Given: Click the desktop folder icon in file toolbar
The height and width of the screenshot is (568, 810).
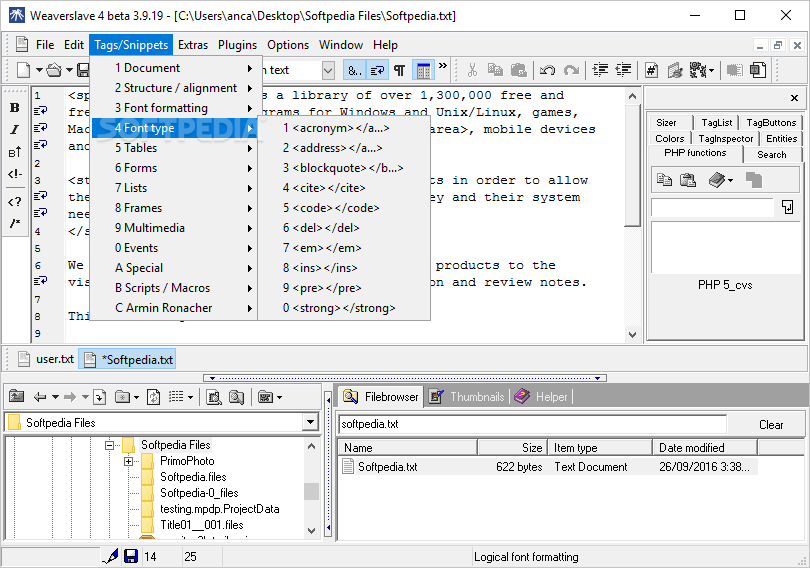Looking at the screenshot, I should [x=17, y=397].
